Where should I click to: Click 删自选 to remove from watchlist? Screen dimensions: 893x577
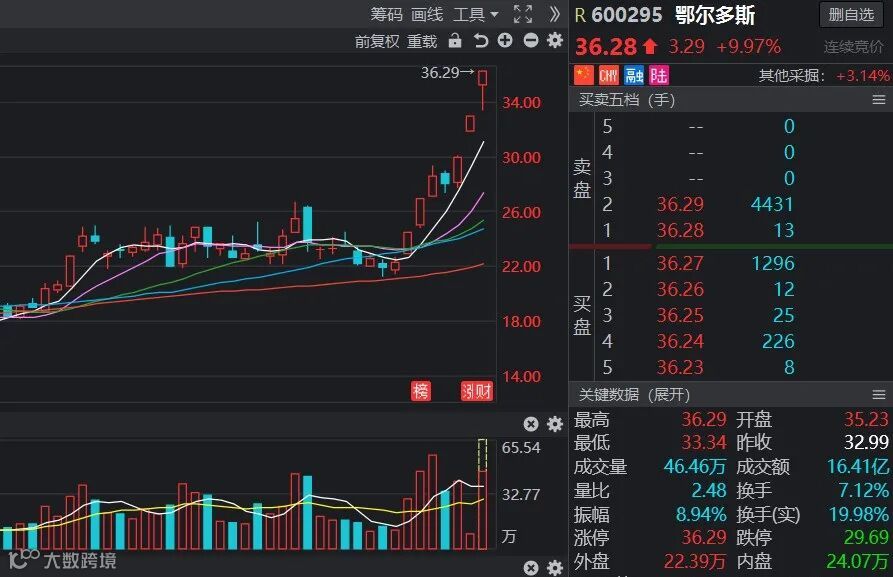tap(851, 14)
